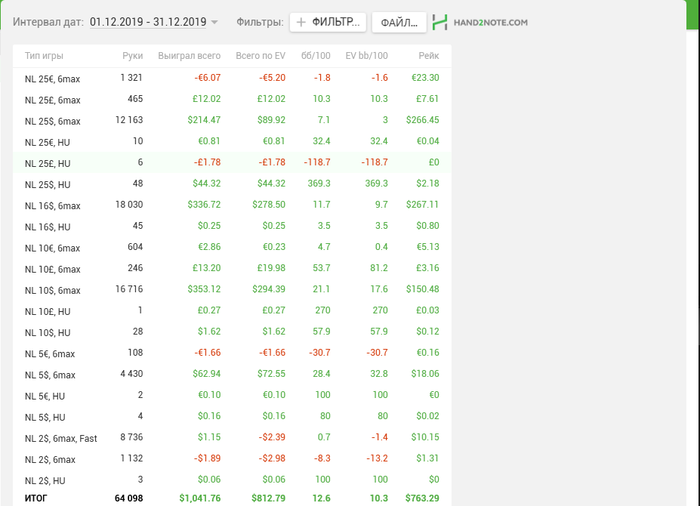The image size is (700, 506).
Task: Open date range 01.12.2019 - 31.12.2019
Action: [x=148, y=22]
